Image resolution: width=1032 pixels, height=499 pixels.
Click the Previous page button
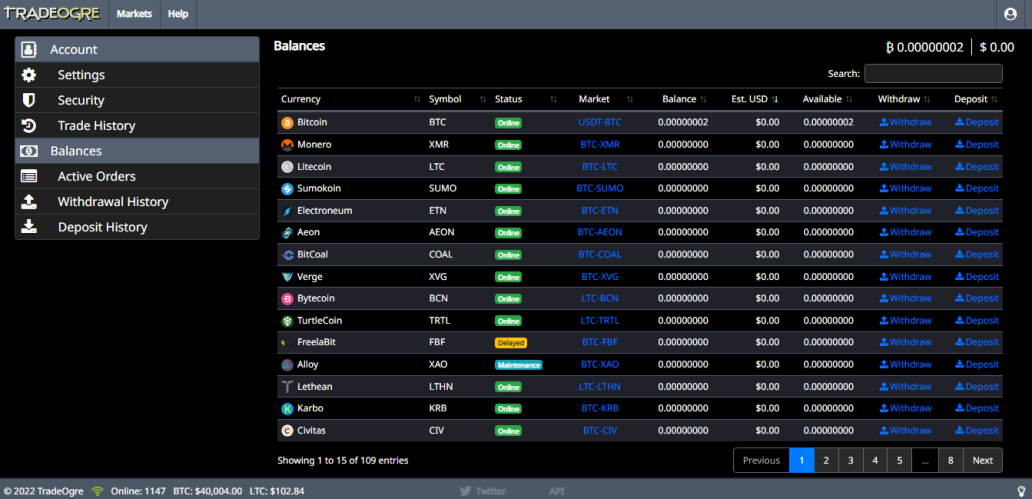761,460
